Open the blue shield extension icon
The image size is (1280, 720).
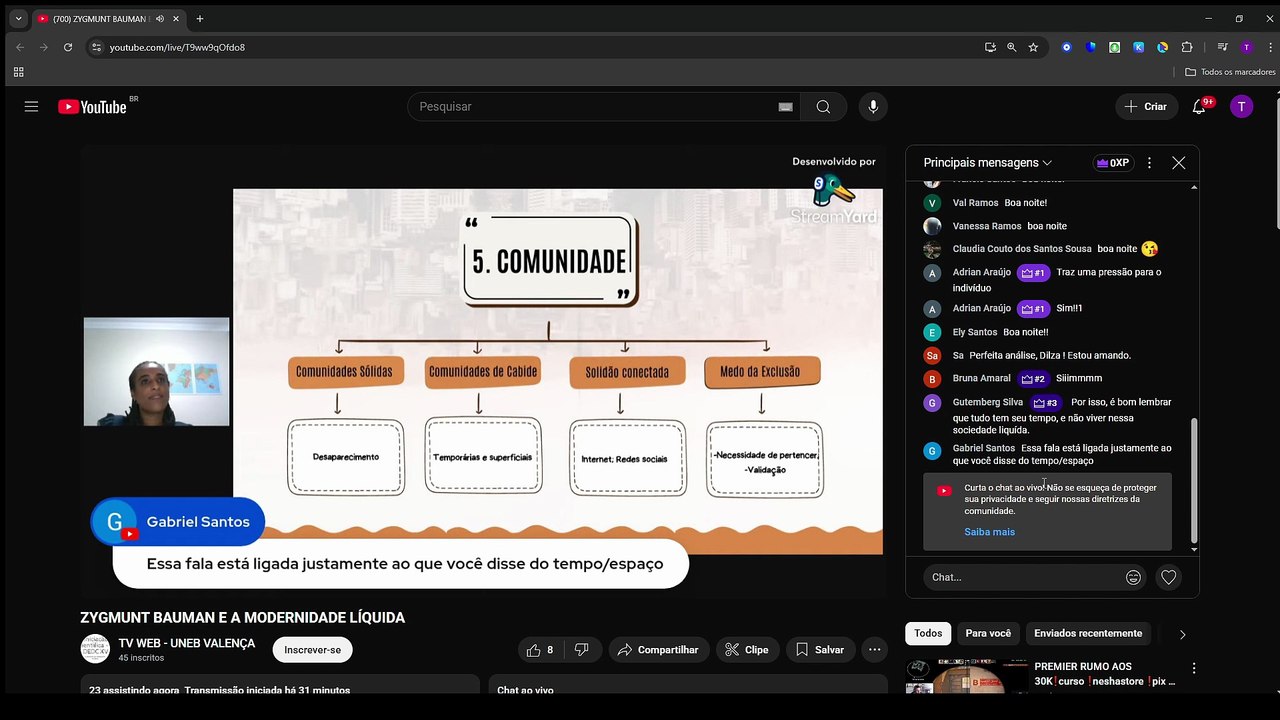(1091, 47)
